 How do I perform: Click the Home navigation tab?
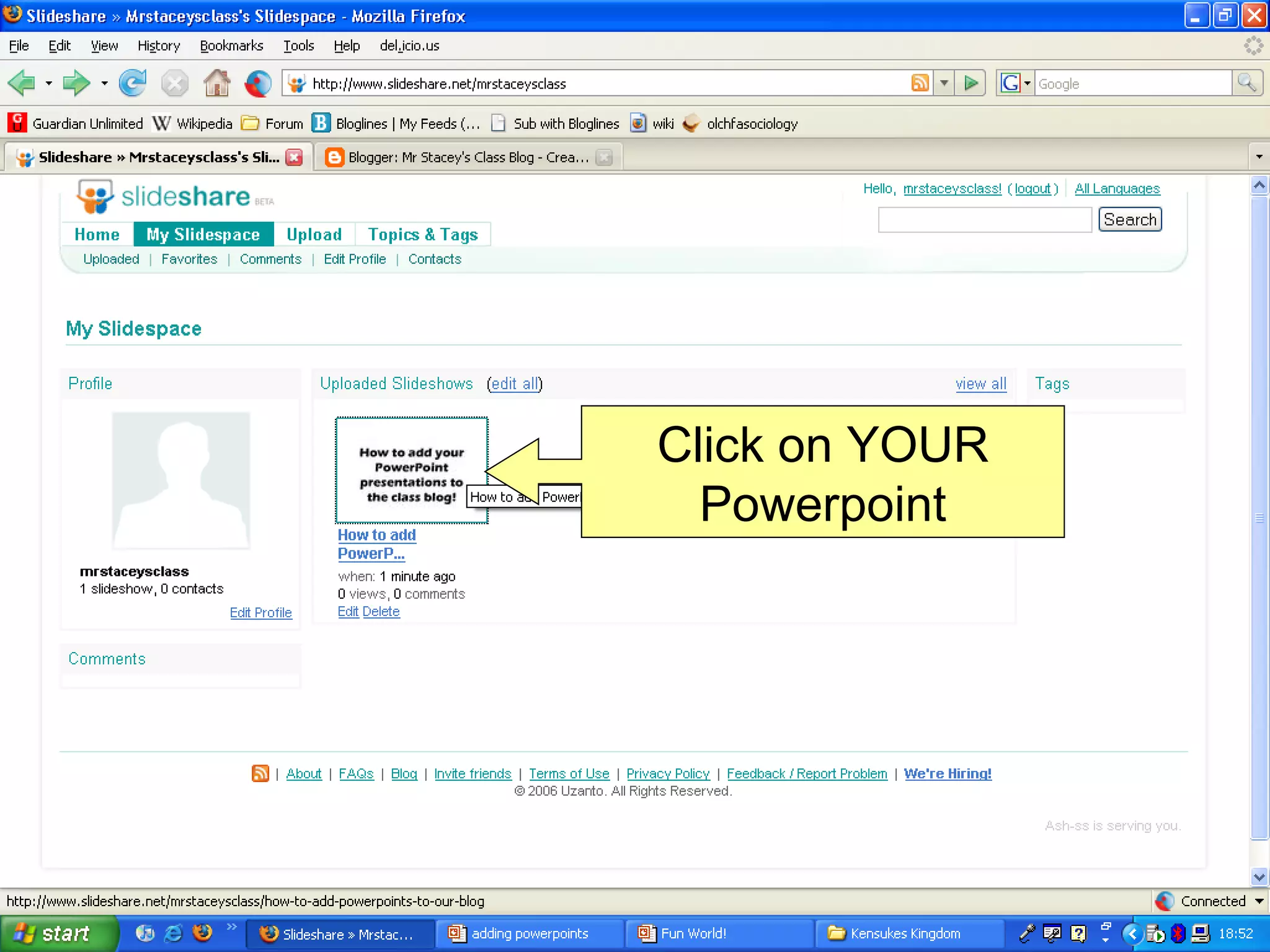[97, 234]
